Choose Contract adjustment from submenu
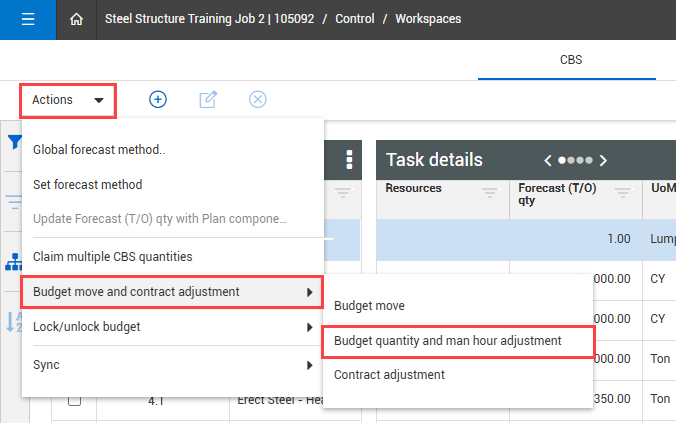676x423 pixels. click(389, 375)
